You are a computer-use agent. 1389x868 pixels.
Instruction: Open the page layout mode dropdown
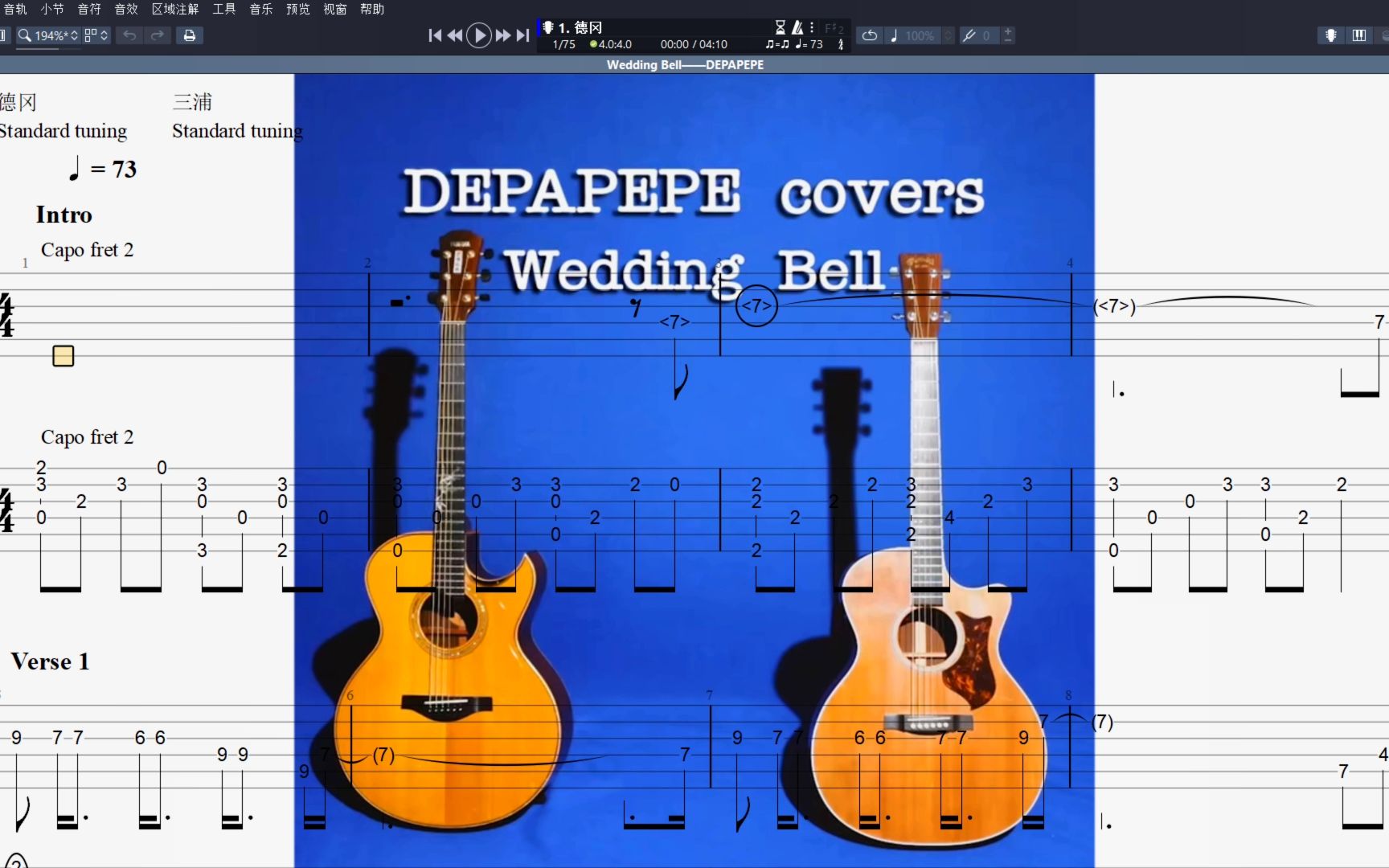point(96,35)
